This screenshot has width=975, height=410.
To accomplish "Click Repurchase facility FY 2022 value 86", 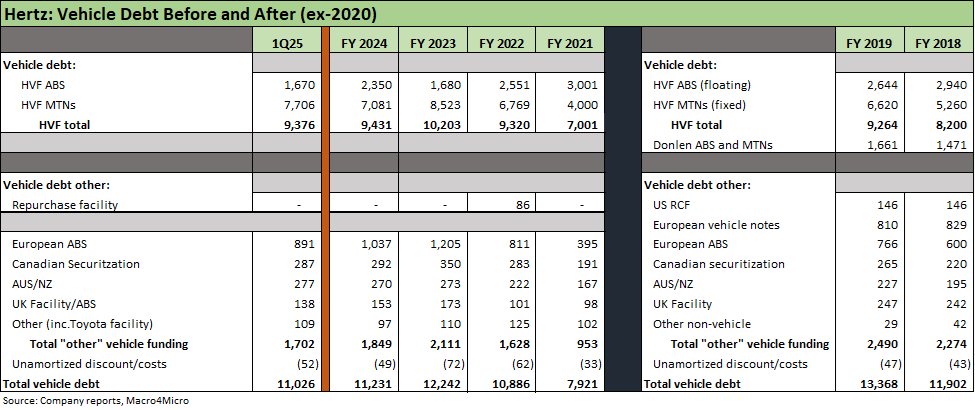I will click(x=522, y=205).
